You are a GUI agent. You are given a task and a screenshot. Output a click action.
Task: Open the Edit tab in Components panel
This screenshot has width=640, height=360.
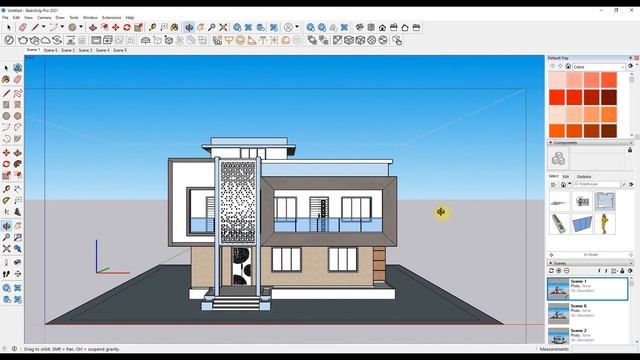point(566,176)
